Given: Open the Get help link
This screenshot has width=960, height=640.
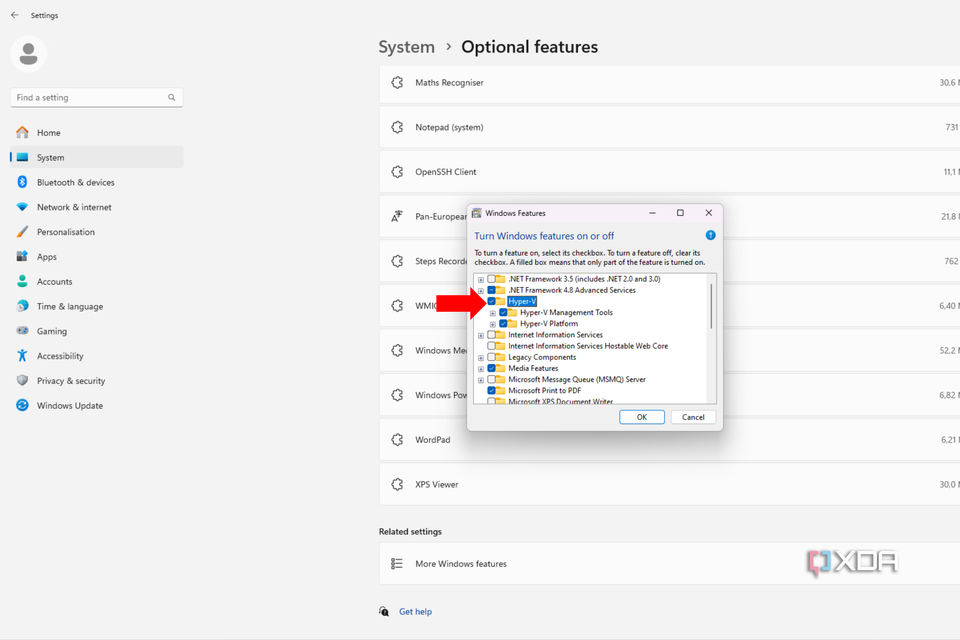Looking at the screenshot, I should [415, 611].
